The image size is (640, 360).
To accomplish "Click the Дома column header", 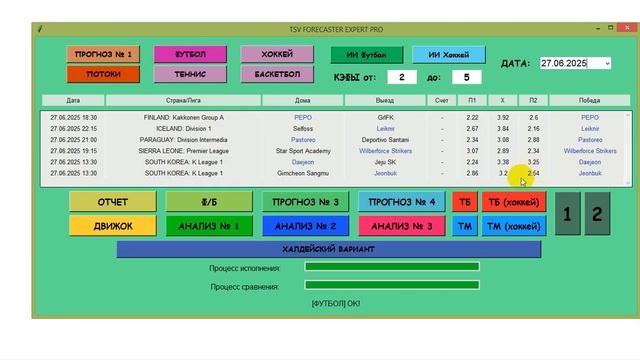I will coord(302,100).
